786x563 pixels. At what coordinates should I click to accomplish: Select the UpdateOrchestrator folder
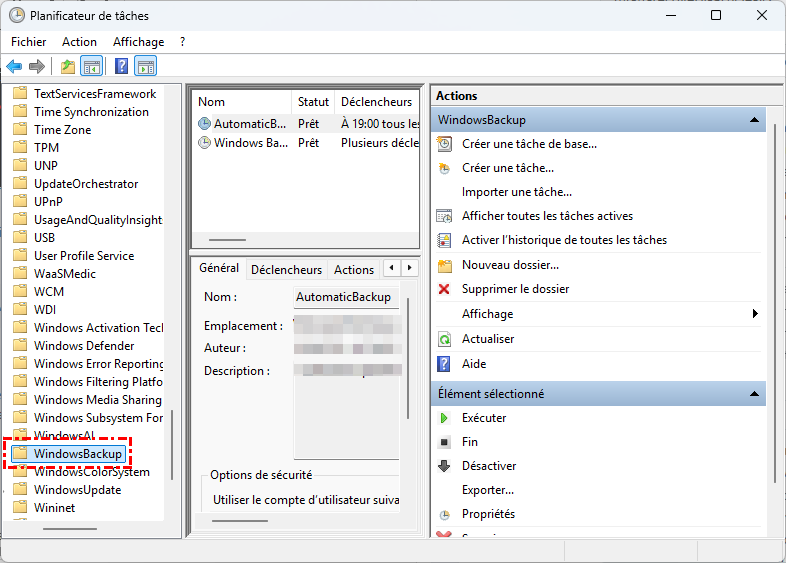(x=86, y=184)
